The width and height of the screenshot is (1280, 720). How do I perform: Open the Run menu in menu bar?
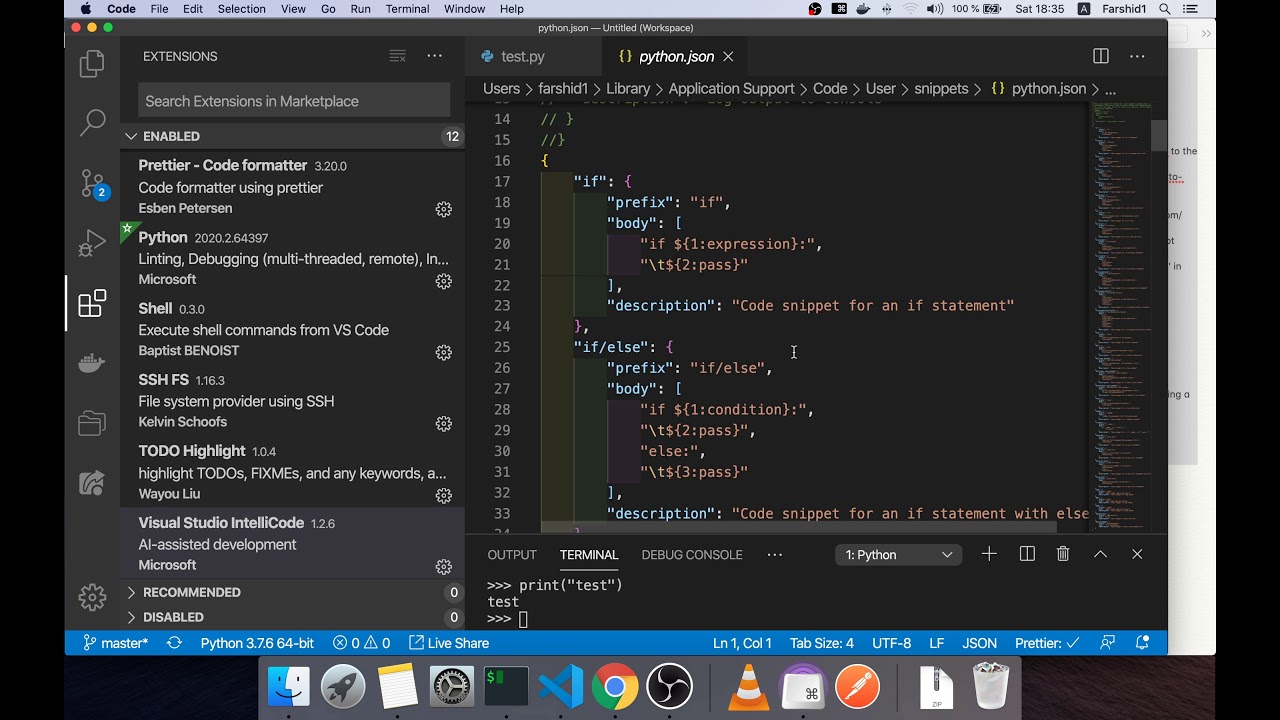(360, 9)
